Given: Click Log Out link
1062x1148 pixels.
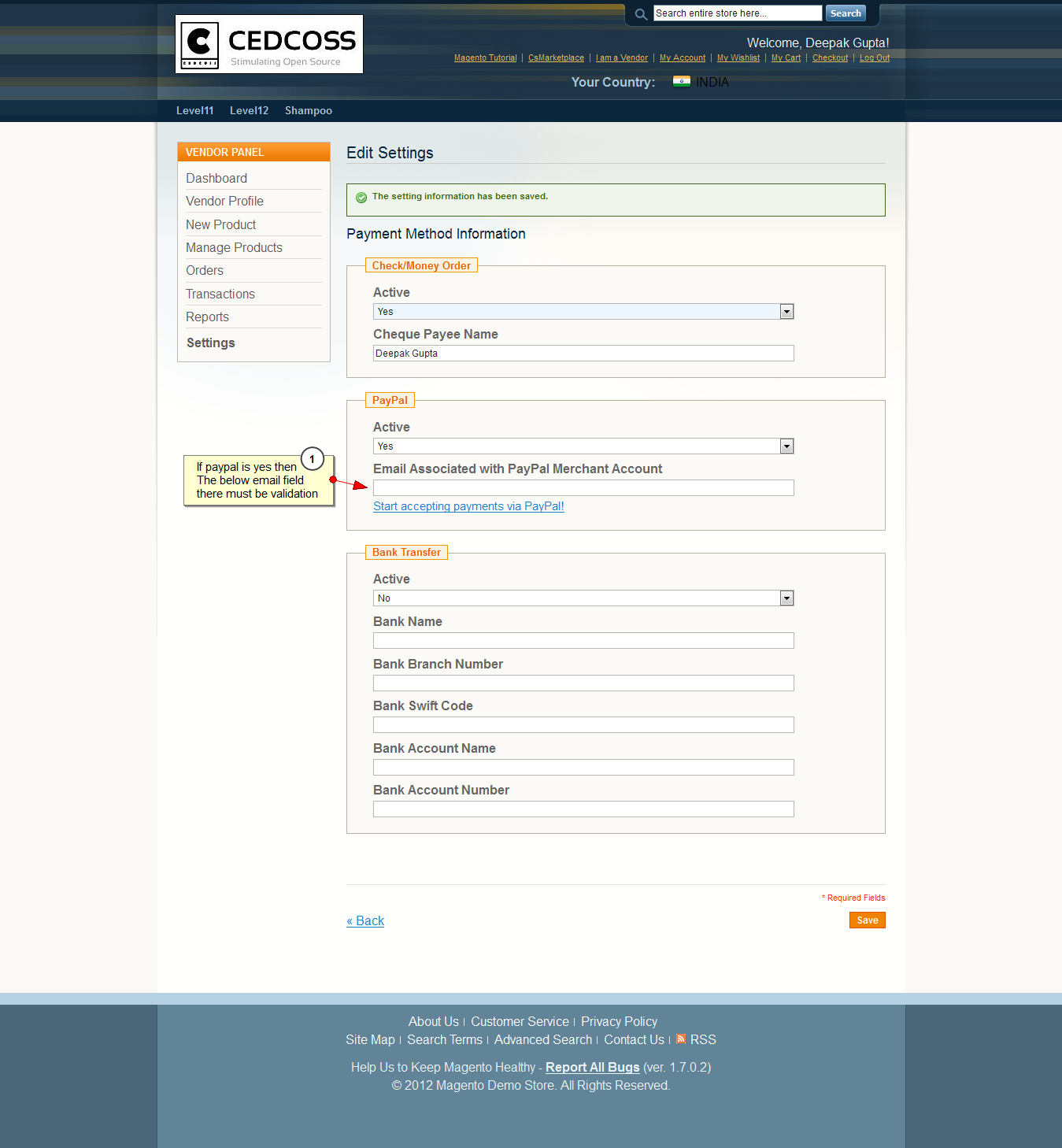Looking at the screenshot, I should (875, 58).
